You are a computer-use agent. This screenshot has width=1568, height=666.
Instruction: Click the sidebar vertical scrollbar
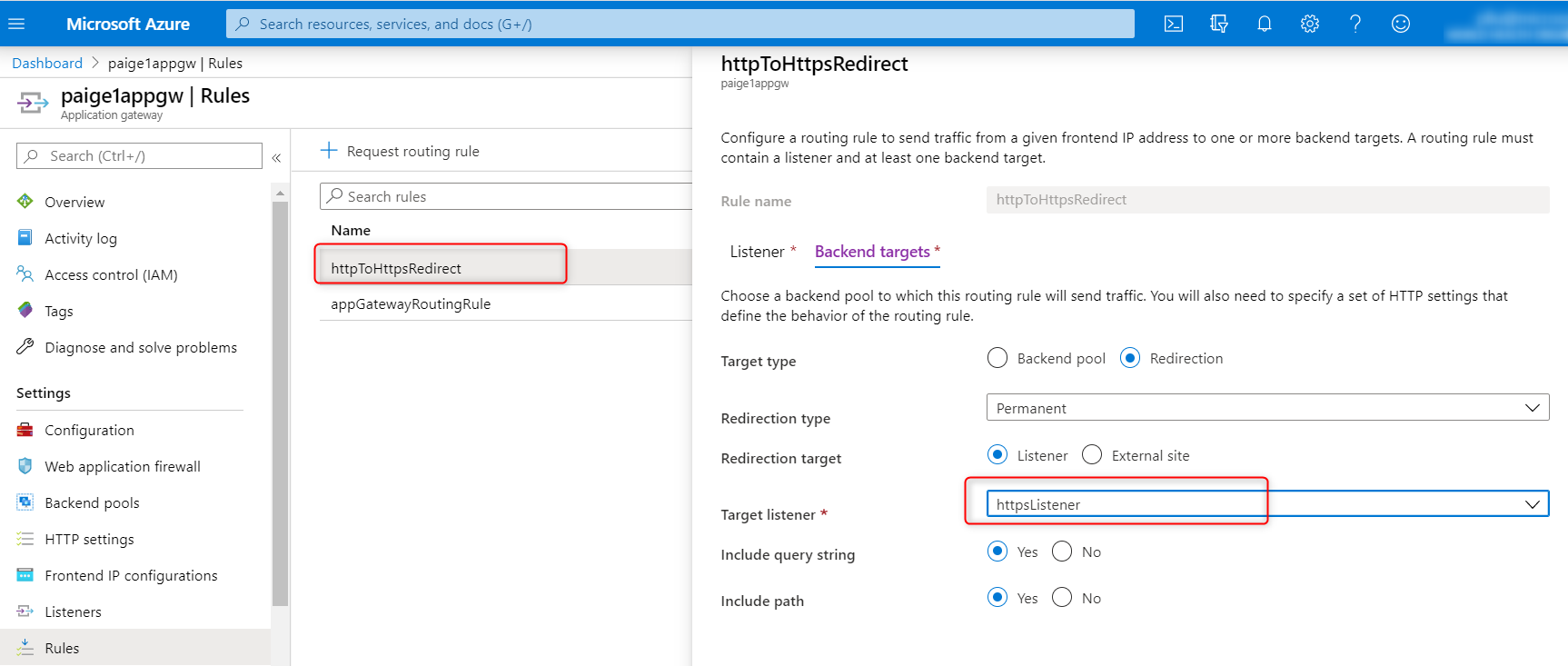tap(280, 404)
